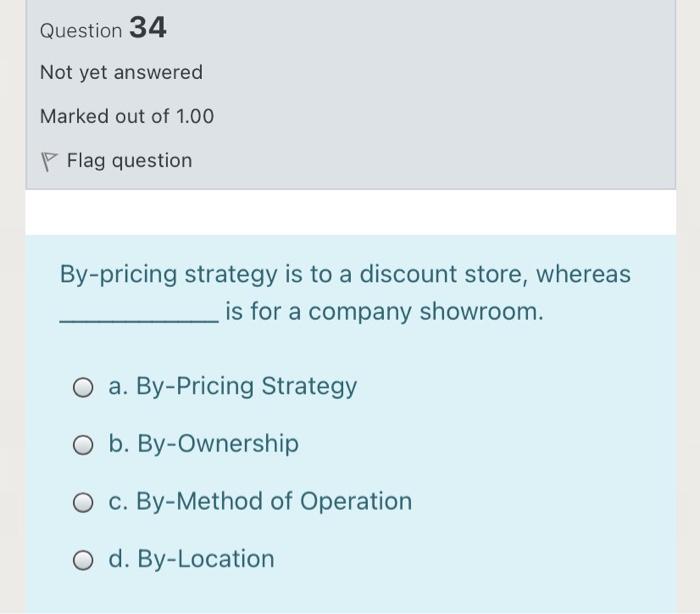
Task: Click the Question 34 heading
Action: [103, 29]
